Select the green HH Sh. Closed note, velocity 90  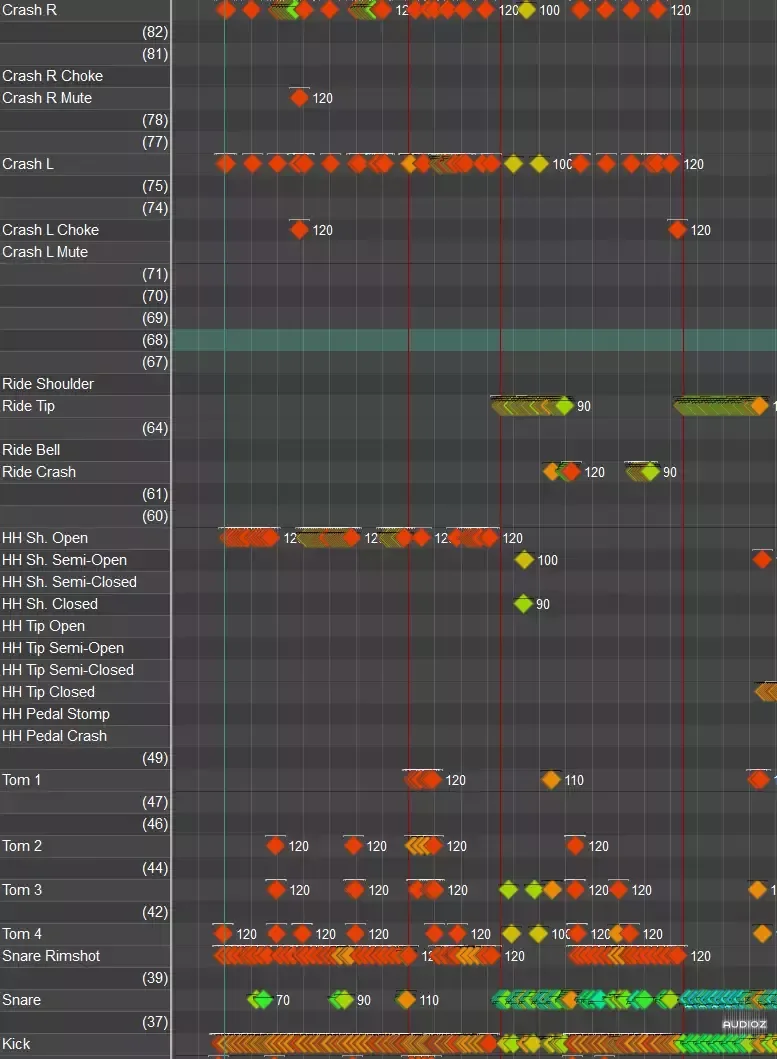pos(523,604)
